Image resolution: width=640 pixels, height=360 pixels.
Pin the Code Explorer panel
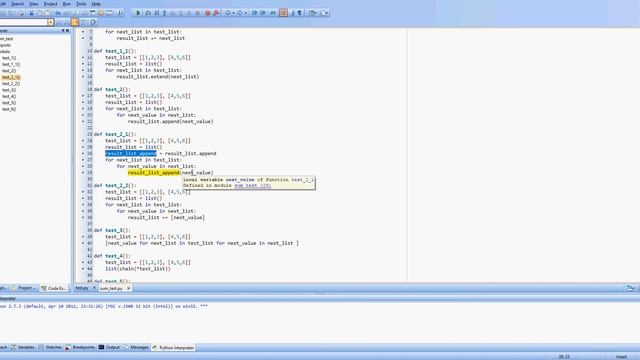click(63, 31)
